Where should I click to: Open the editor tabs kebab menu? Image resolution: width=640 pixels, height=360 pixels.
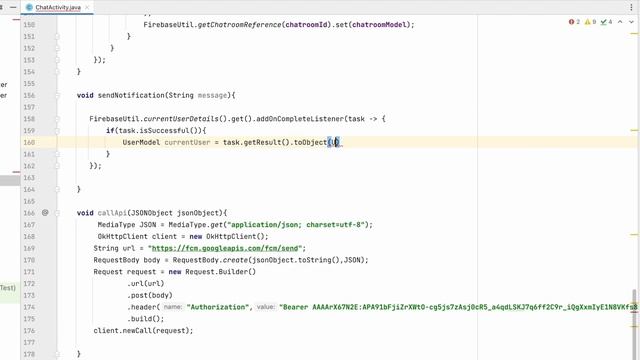tap(632, 7)
